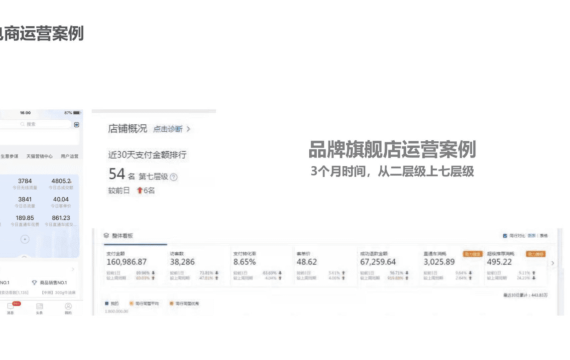570x360 pixels.
Task: Show more metrics with the right arrow after 495.22
Action: (x=553, y=263)
